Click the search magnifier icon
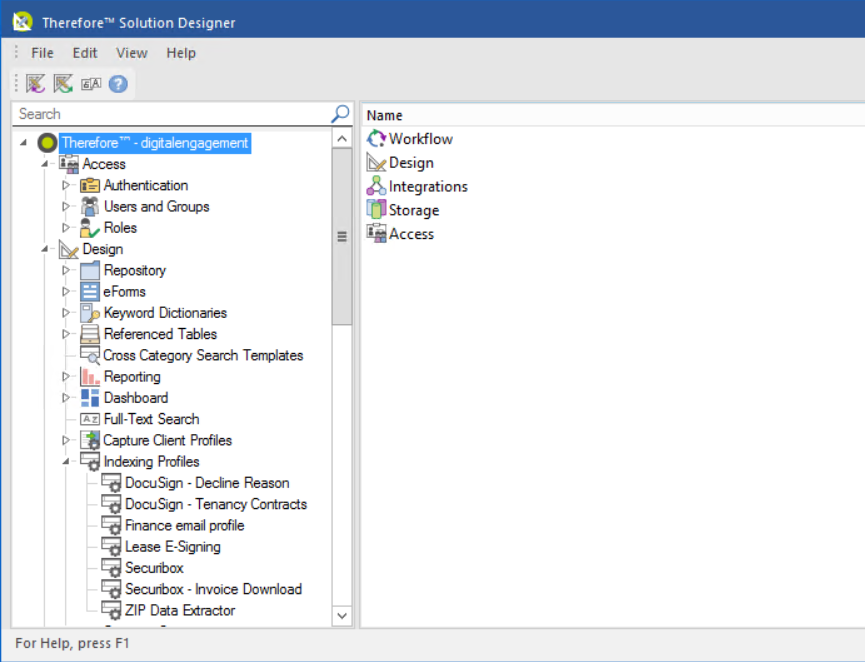Viewport: 865px width, 662px height. (340, 114)
